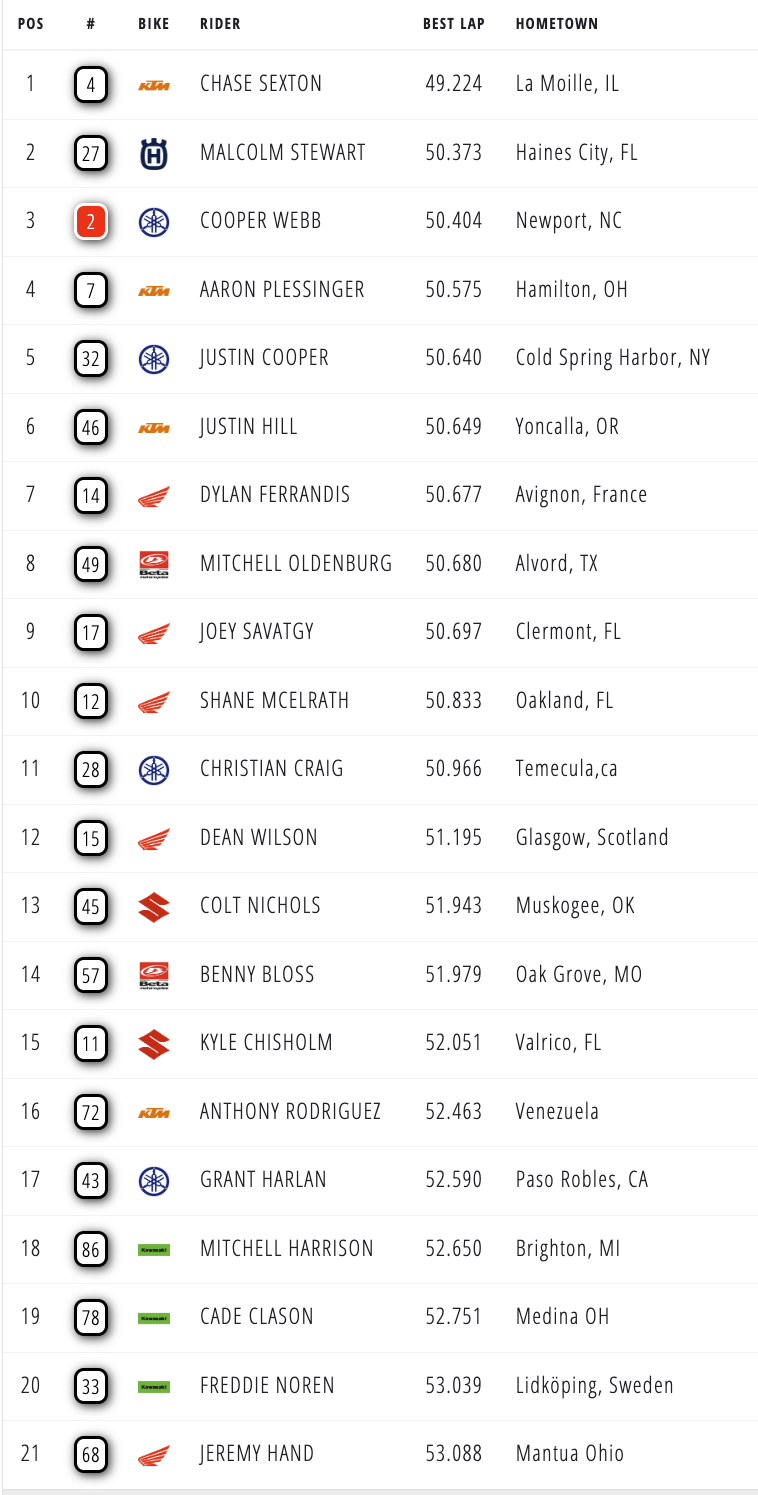This screenshot has height=1495, width=758.
Task: Click the Beta logo next to Mitchell Oldenburg
Action: pos(154,563)
